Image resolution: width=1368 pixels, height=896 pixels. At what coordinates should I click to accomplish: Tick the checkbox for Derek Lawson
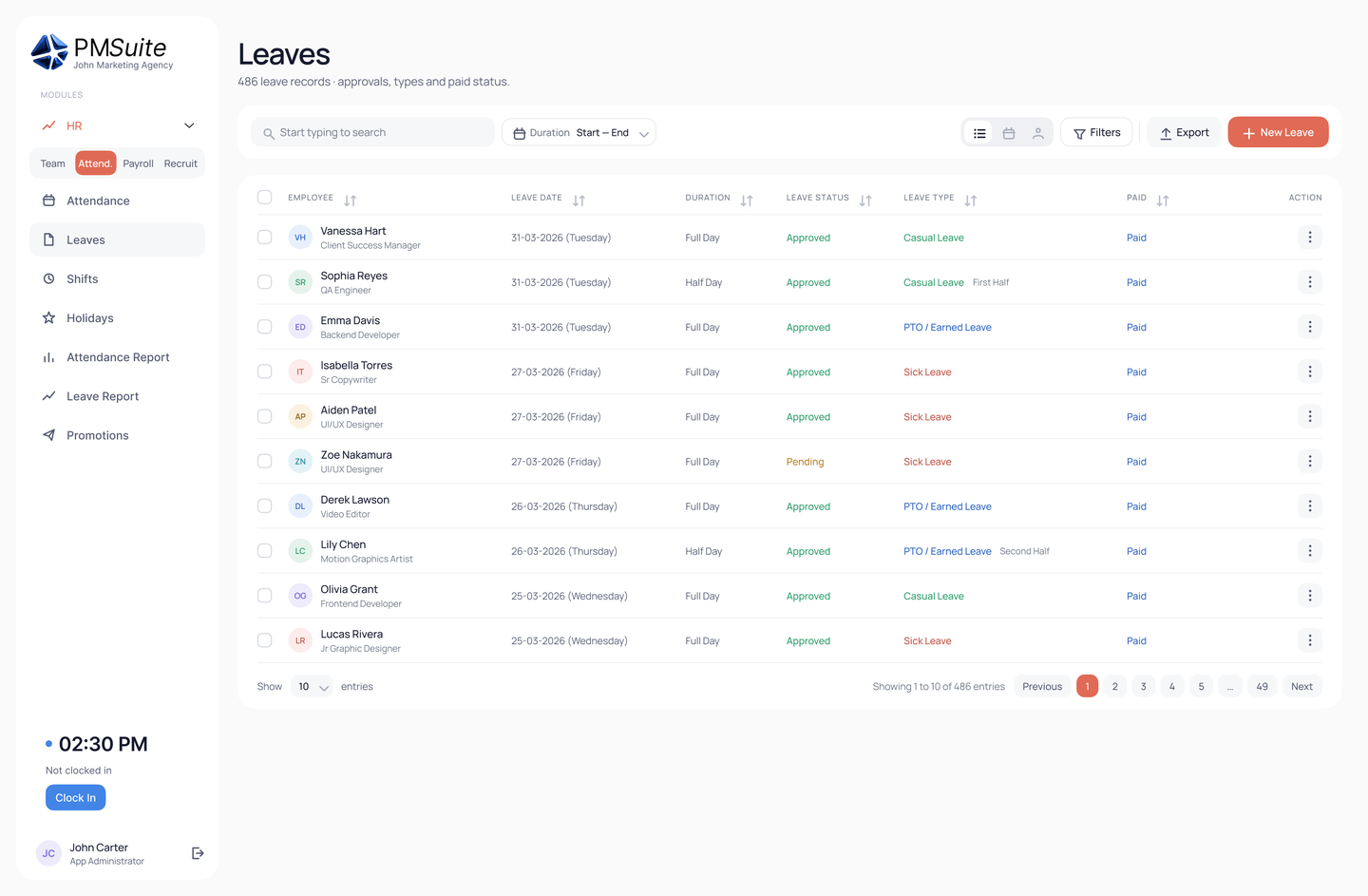pyautogui.click(x=265, y=505)
